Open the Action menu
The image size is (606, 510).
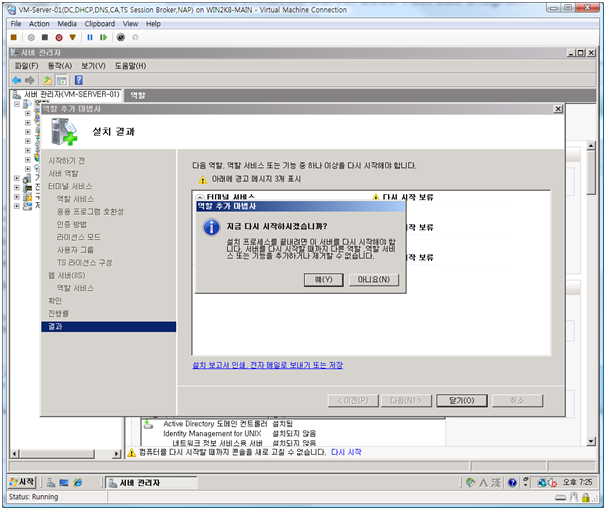point(39,24)
